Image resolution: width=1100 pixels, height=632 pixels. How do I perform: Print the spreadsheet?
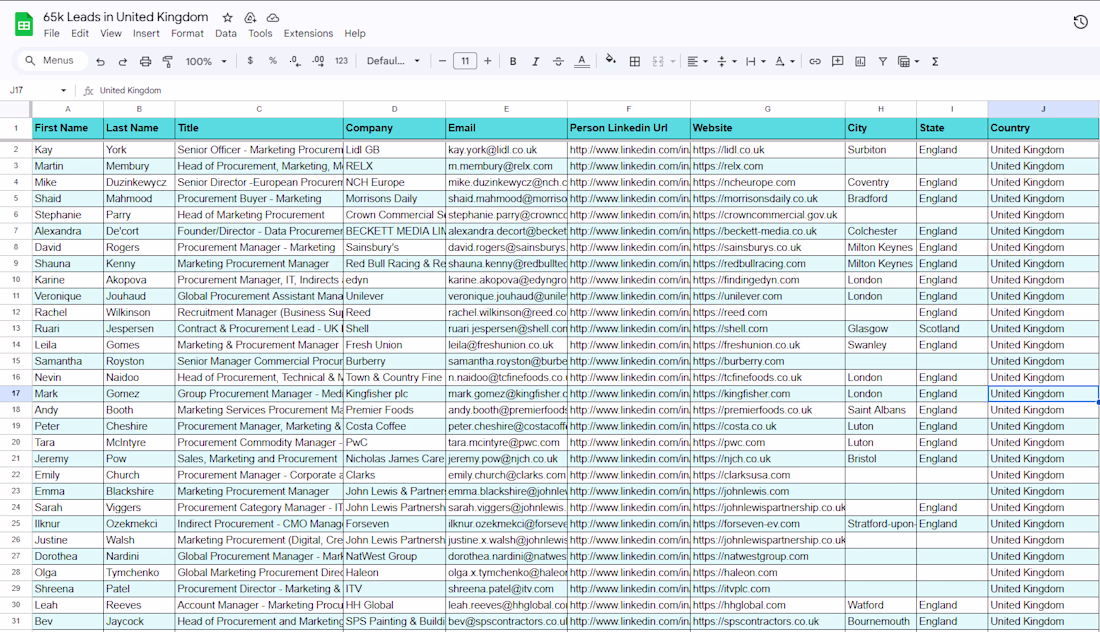tap(145, 62)
